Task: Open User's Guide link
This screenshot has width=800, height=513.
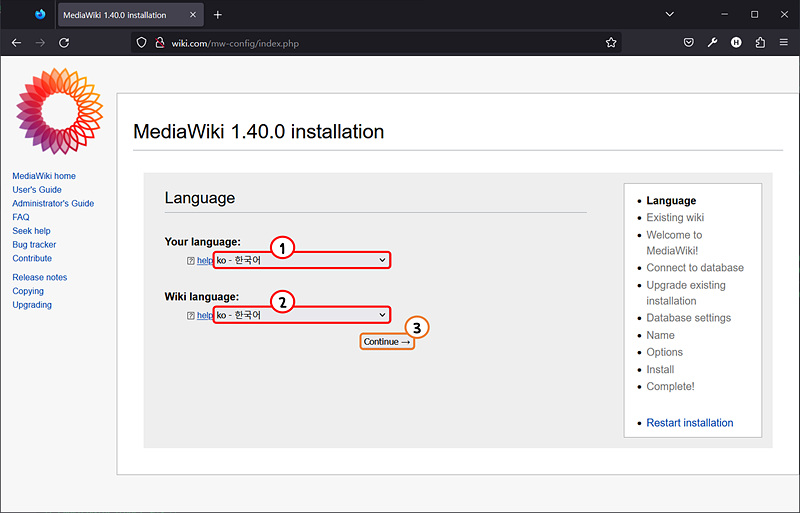Action: 37,189
